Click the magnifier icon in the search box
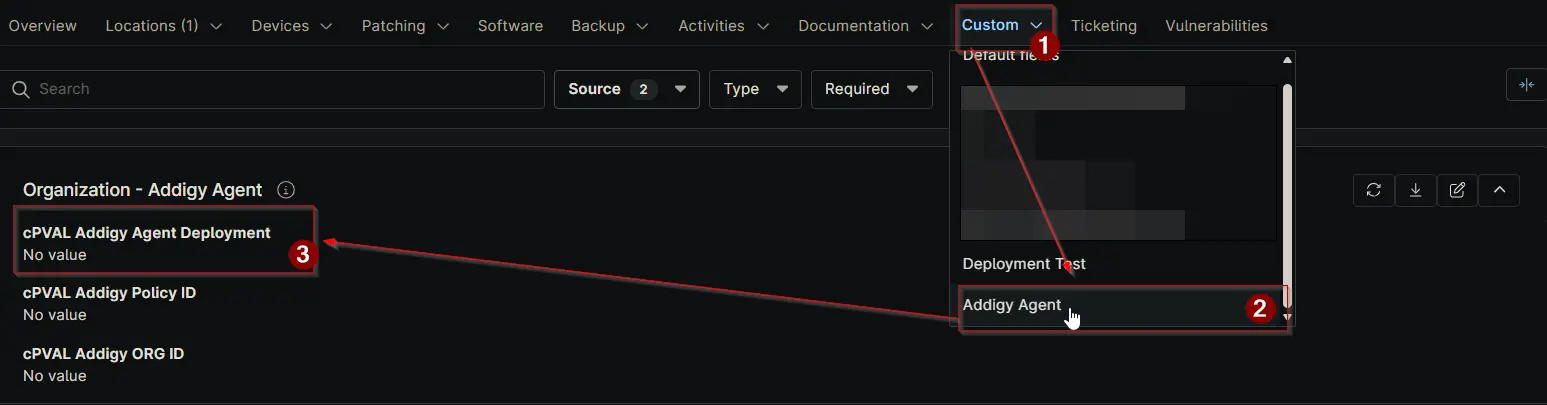This screenshot has width=1547, height=405. coord(20,89)
